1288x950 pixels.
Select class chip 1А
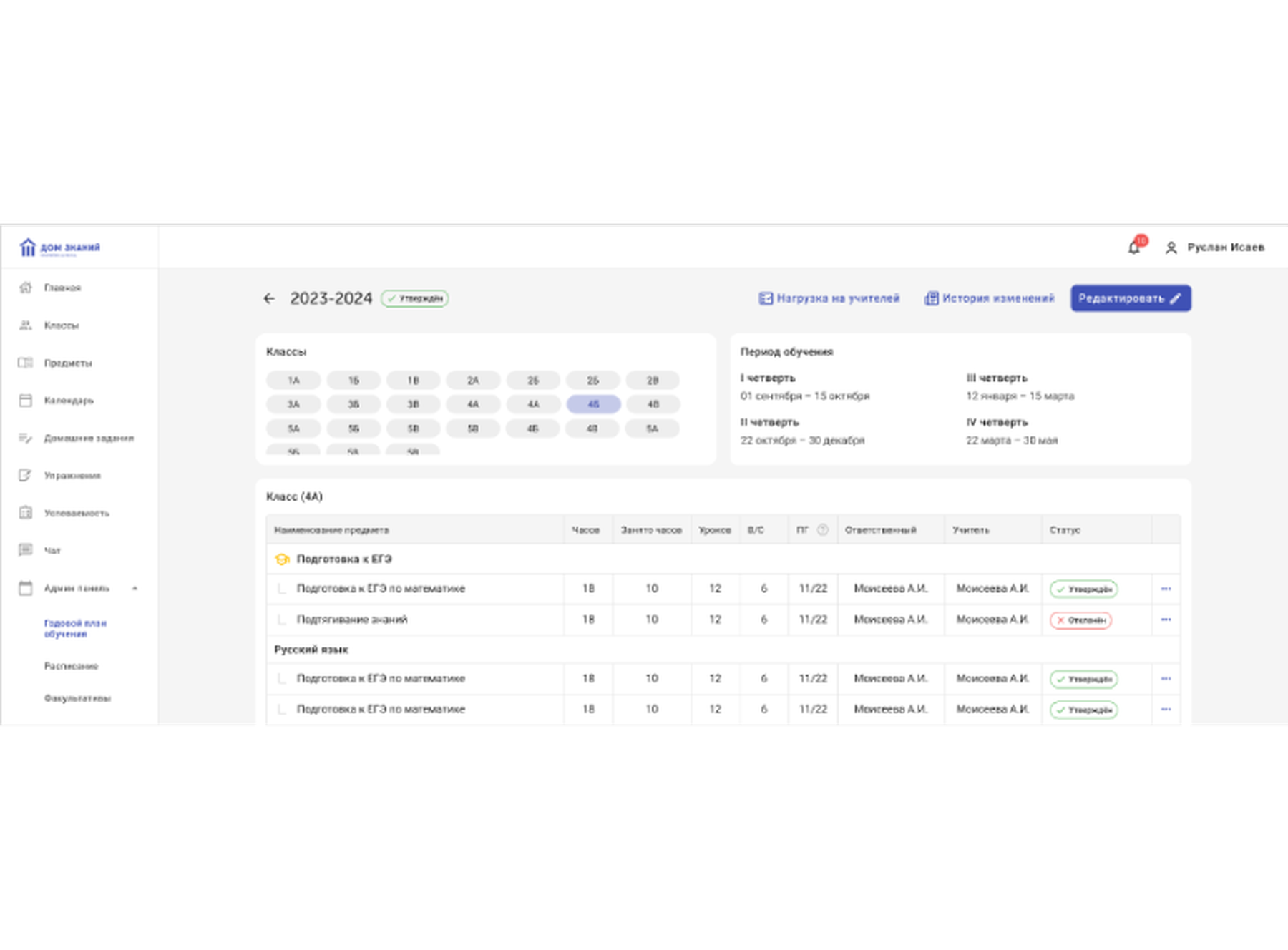point(293,381)
